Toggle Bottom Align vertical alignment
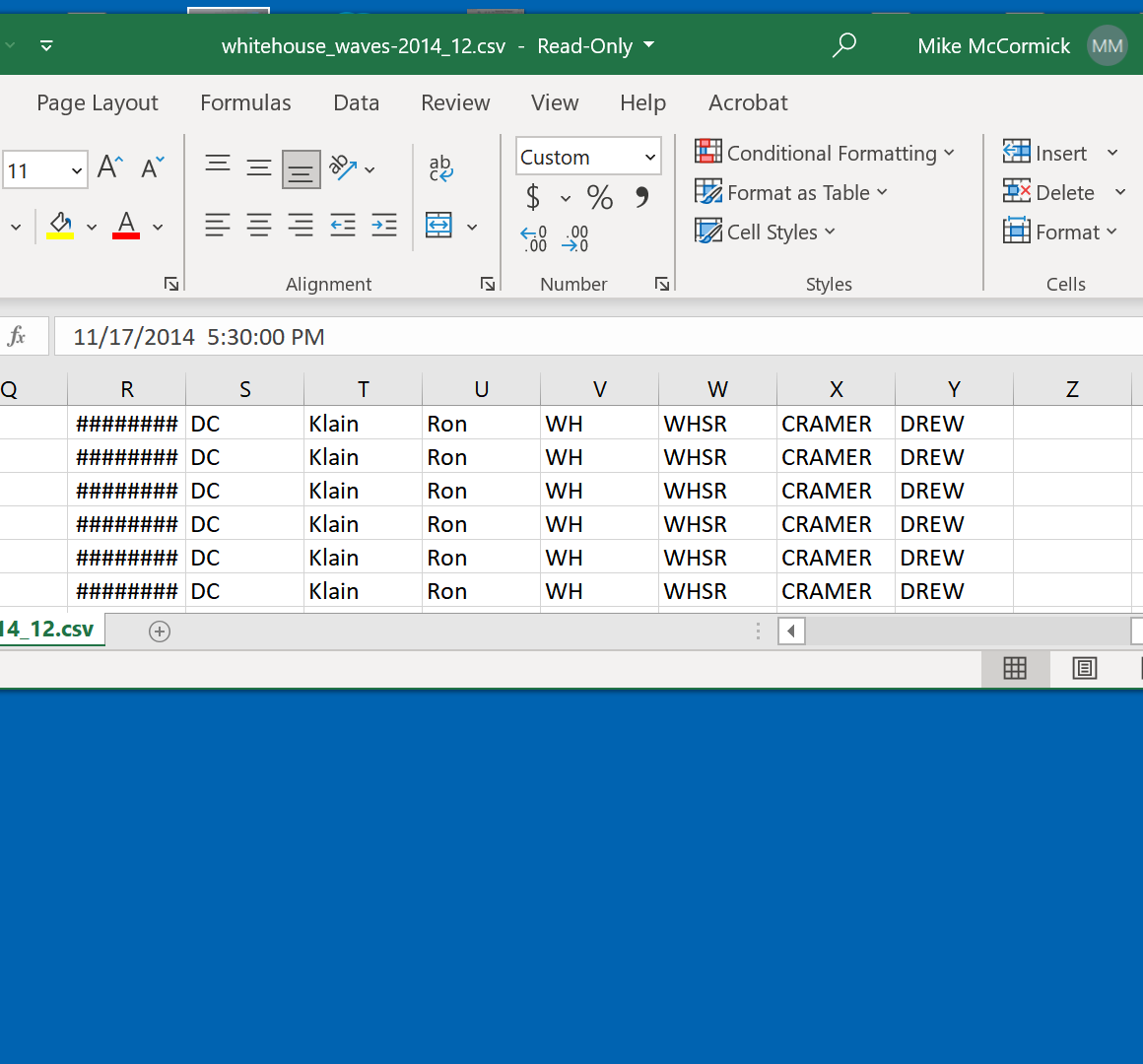This screenshot has width=1143, height=1064. pyautogui.click(x=301, y=168)
